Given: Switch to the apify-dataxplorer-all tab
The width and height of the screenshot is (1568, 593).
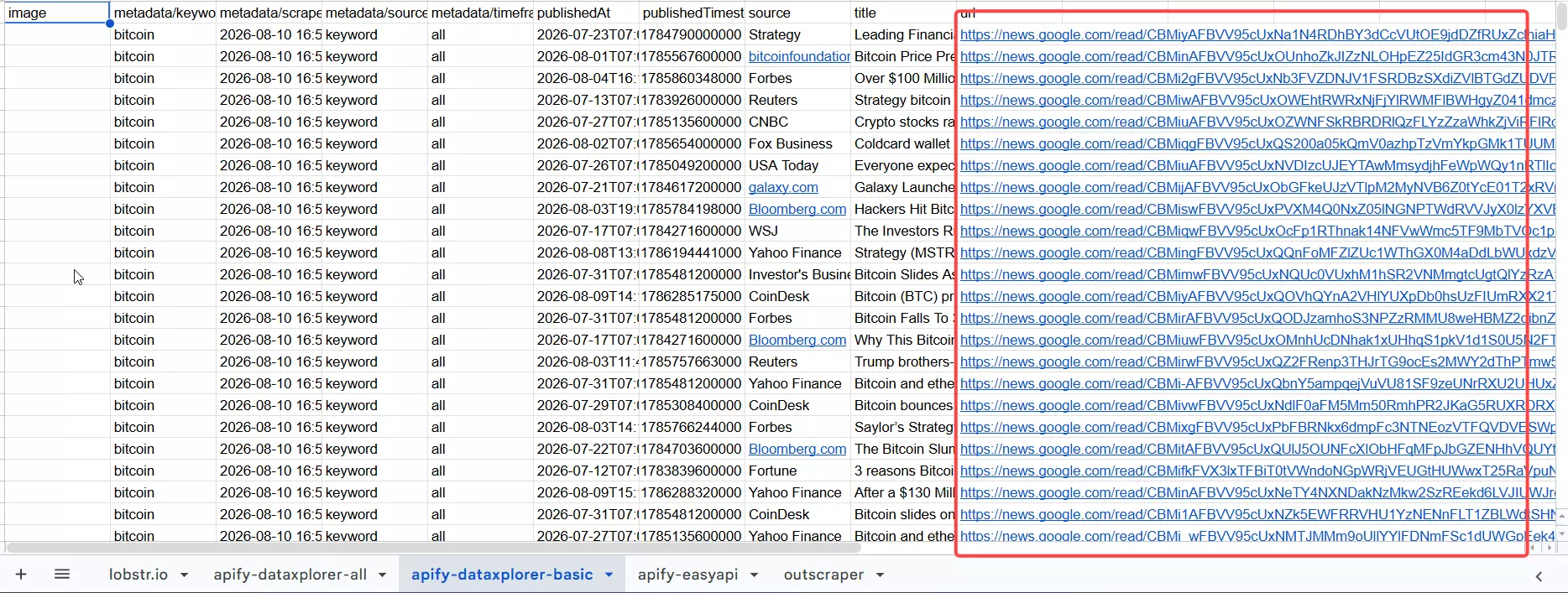Looking at the screenshot, I should click(x=290, y=575).
